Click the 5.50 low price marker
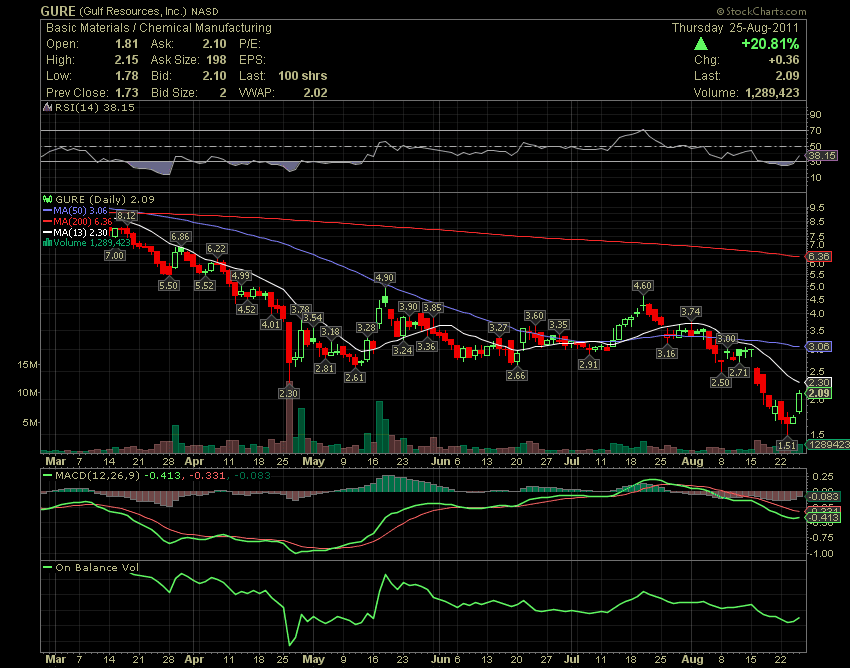 (168, 285)
